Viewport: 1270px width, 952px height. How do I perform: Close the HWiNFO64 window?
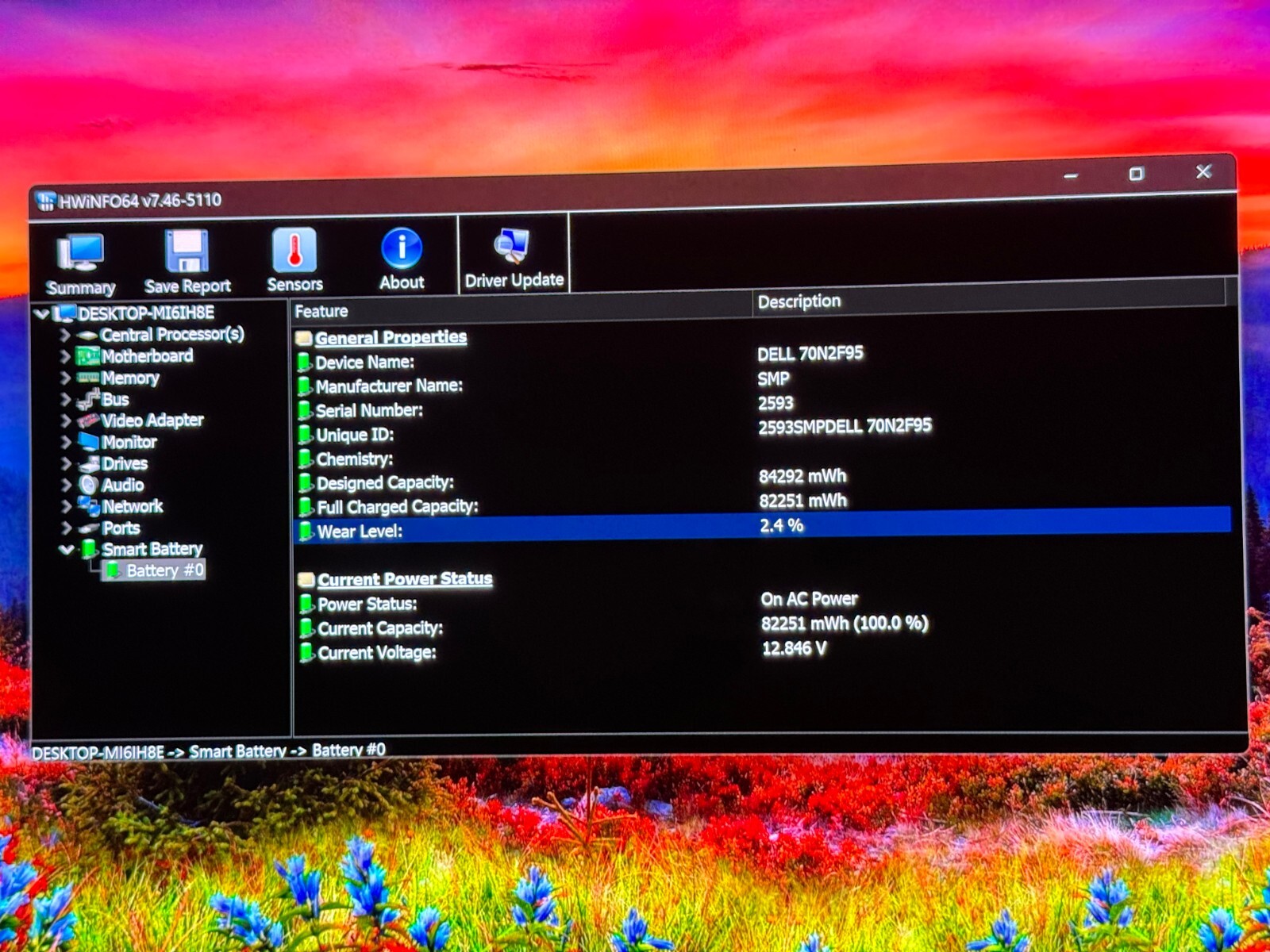(1203, 171)
